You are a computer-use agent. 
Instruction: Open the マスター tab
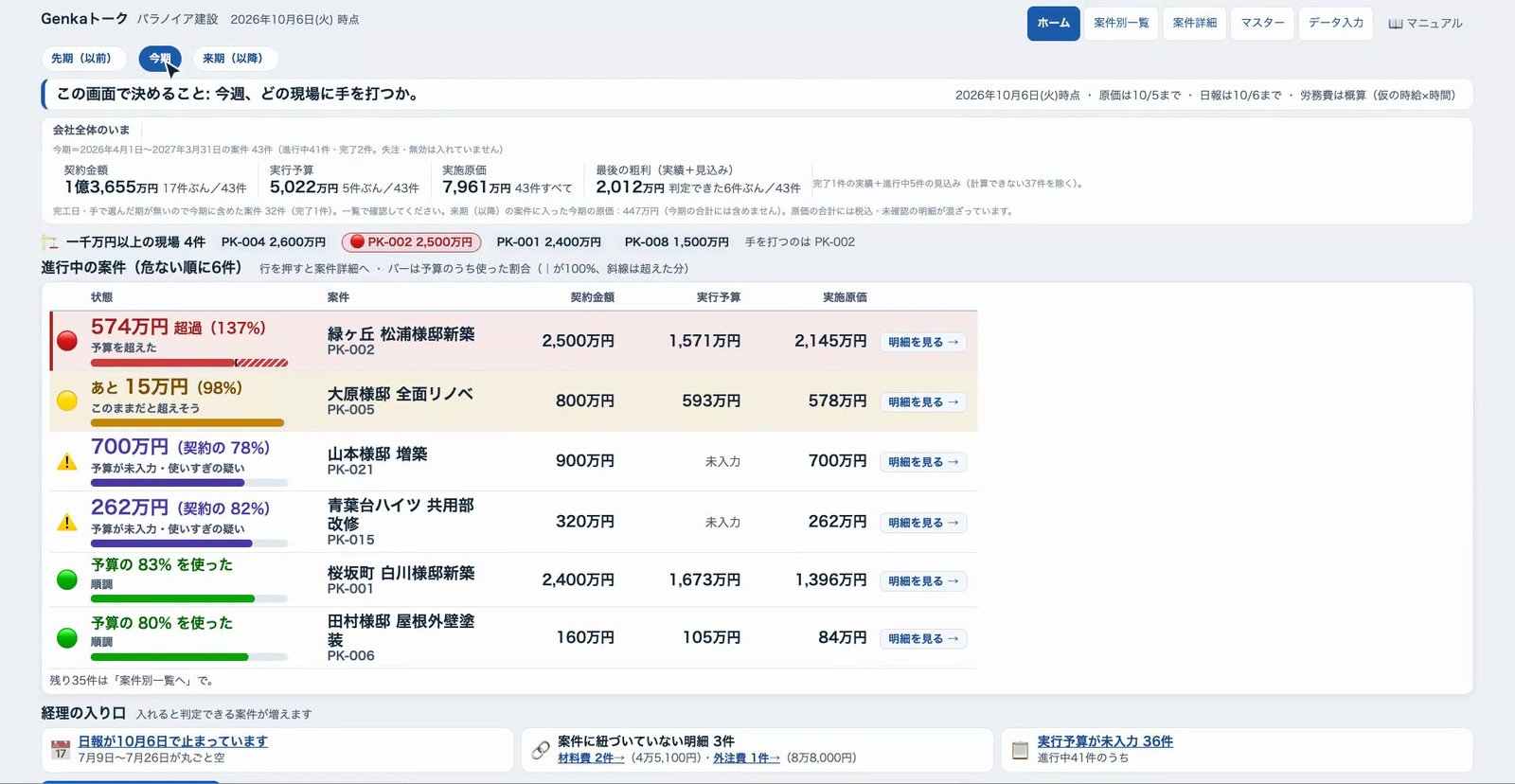1263,24
